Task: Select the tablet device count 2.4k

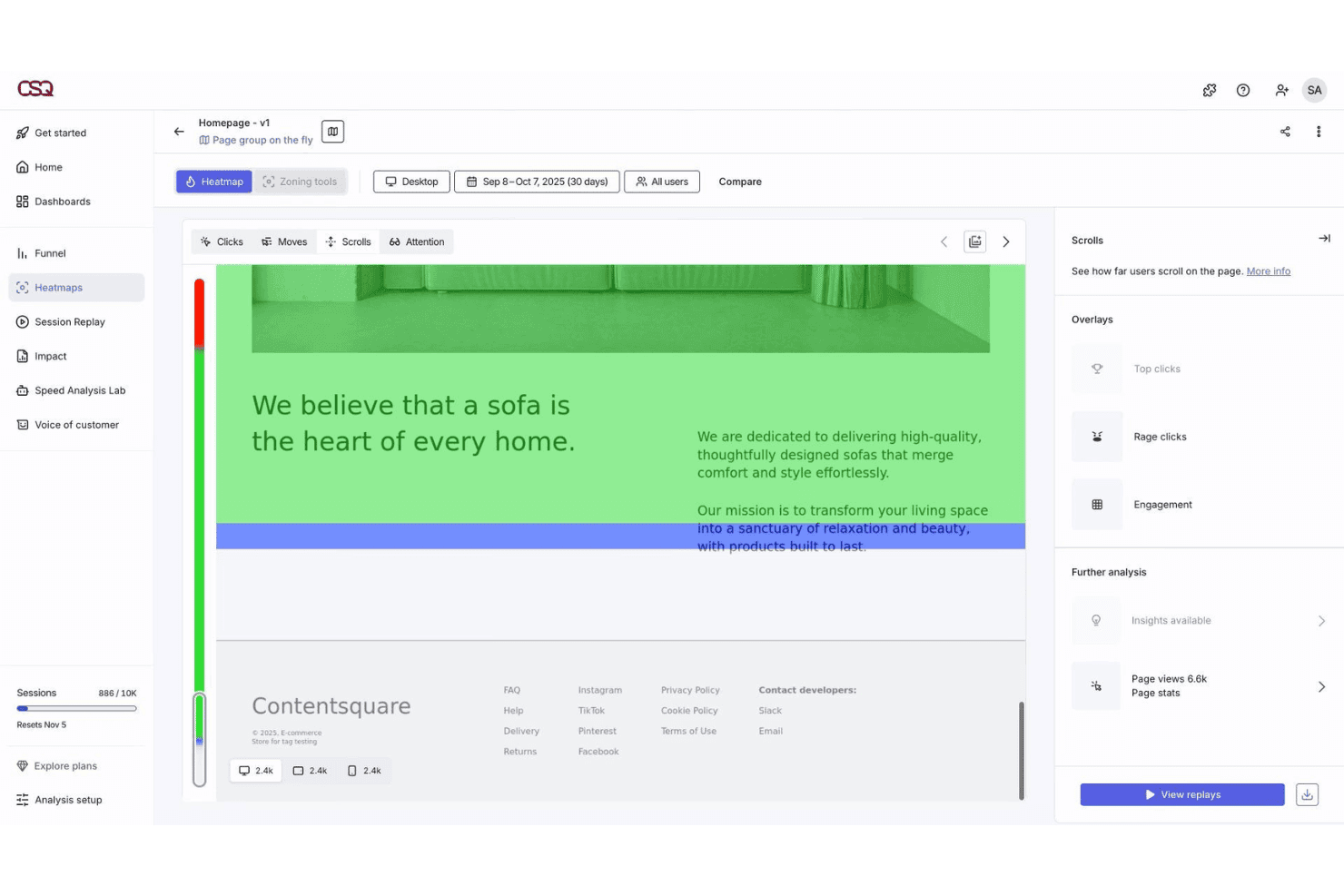Action: point(310,771)
